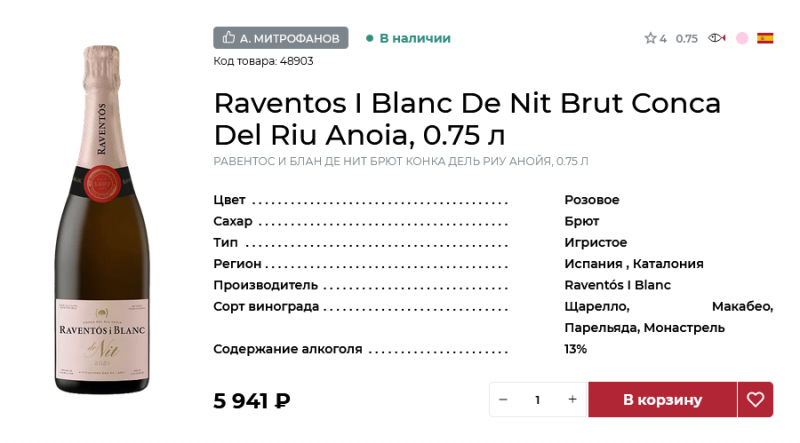Click the quantity input field

coord(537,400)
